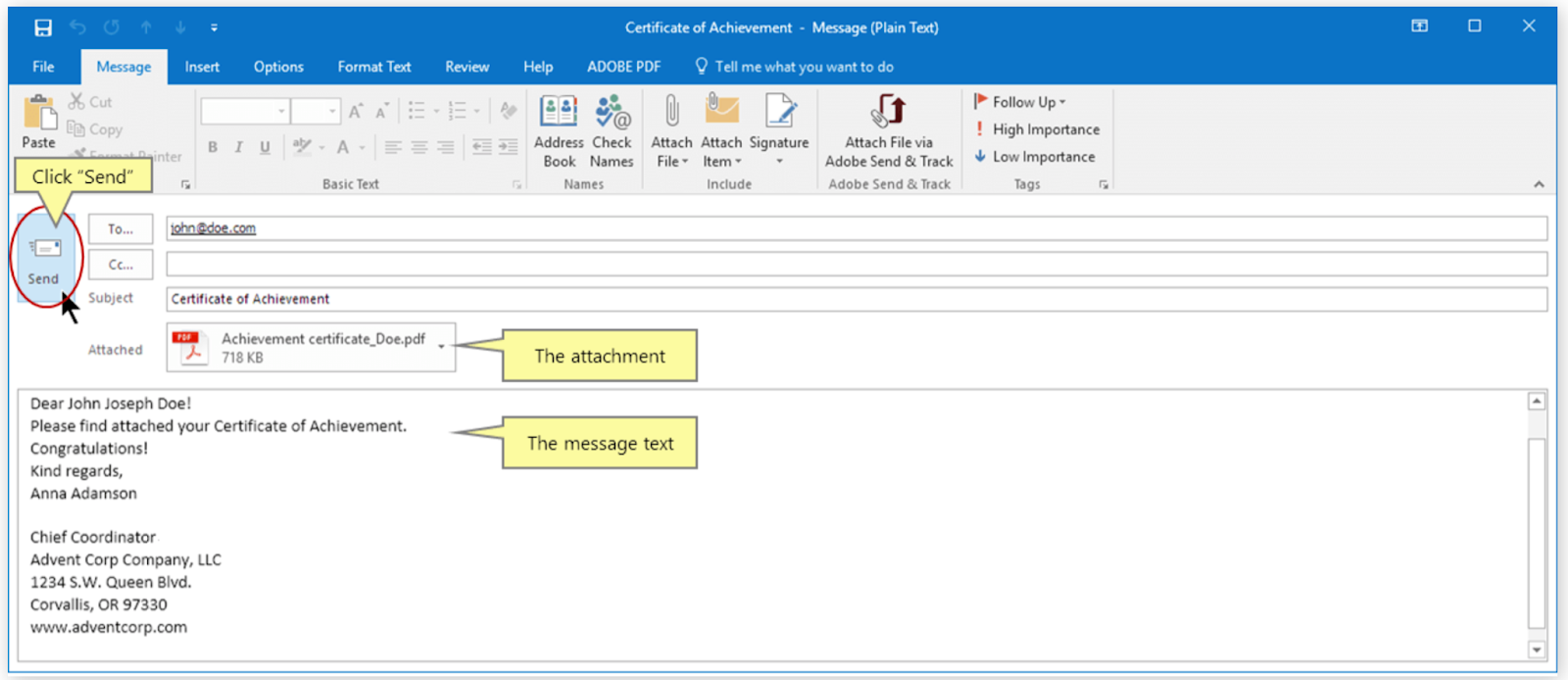Click Attach File via Adobe Send & Track
Image resolution: width=1568 pixels, height=680 pixels.
[889, 131]
